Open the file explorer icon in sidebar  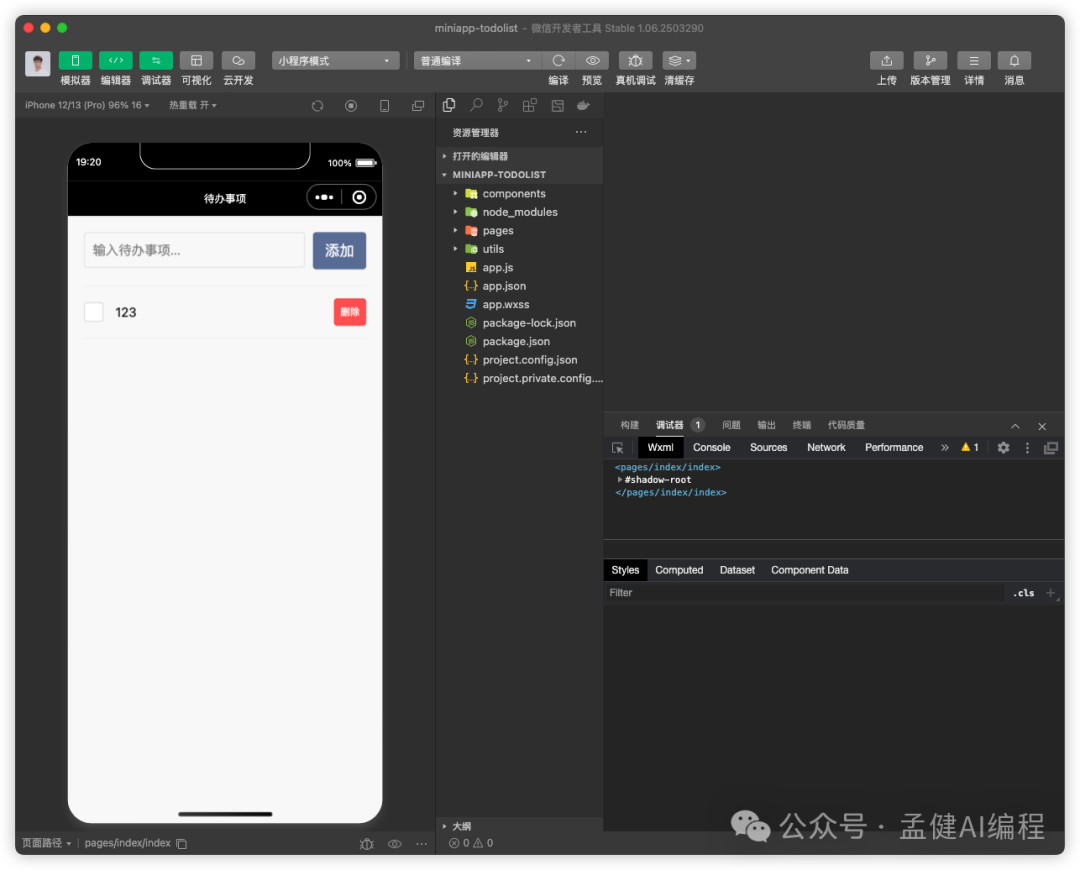point(449,105)
